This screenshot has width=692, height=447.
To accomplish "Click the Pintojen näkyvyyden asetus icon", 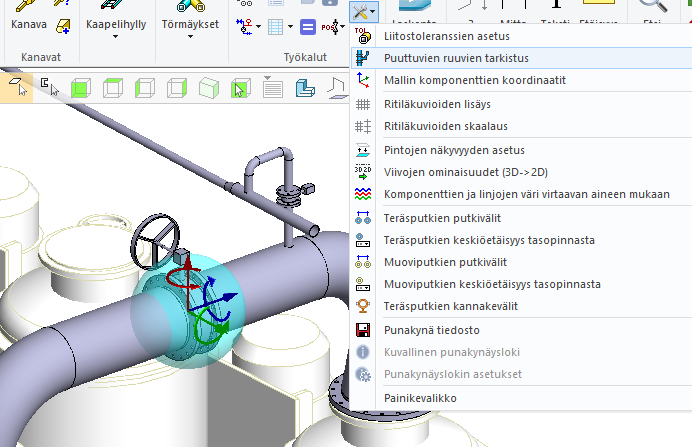I will tap(364, 150).
